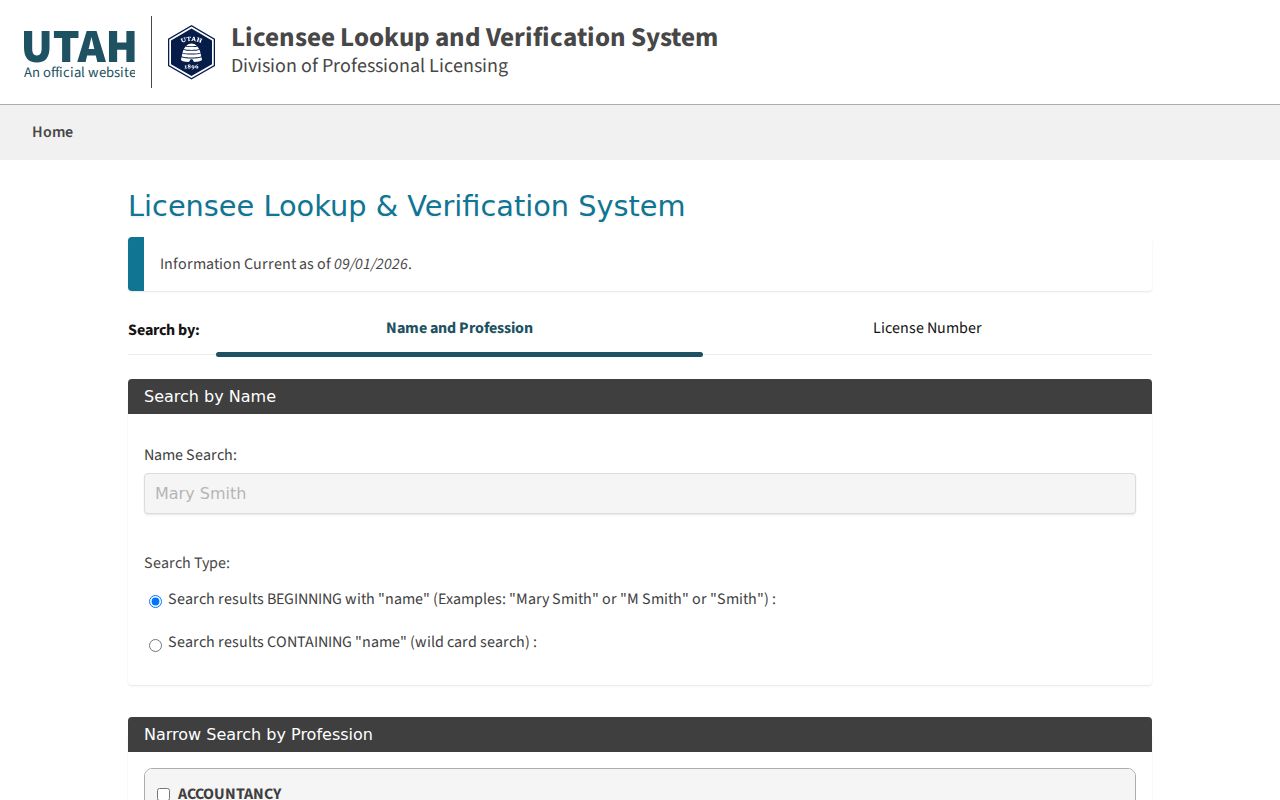
Task: Click the Search by Name section header
Action: click(640, 397)
